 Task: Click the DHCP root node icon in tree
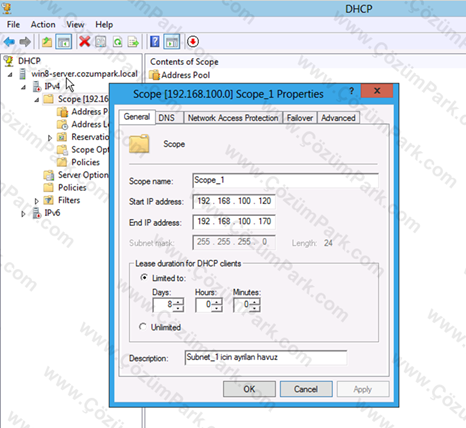[8, 61]
